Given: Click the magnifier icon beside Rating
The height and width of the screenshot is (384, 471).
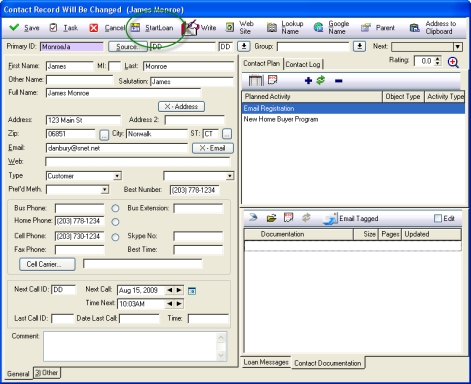Looking at the screenshot, I should [x=453, y=62].
